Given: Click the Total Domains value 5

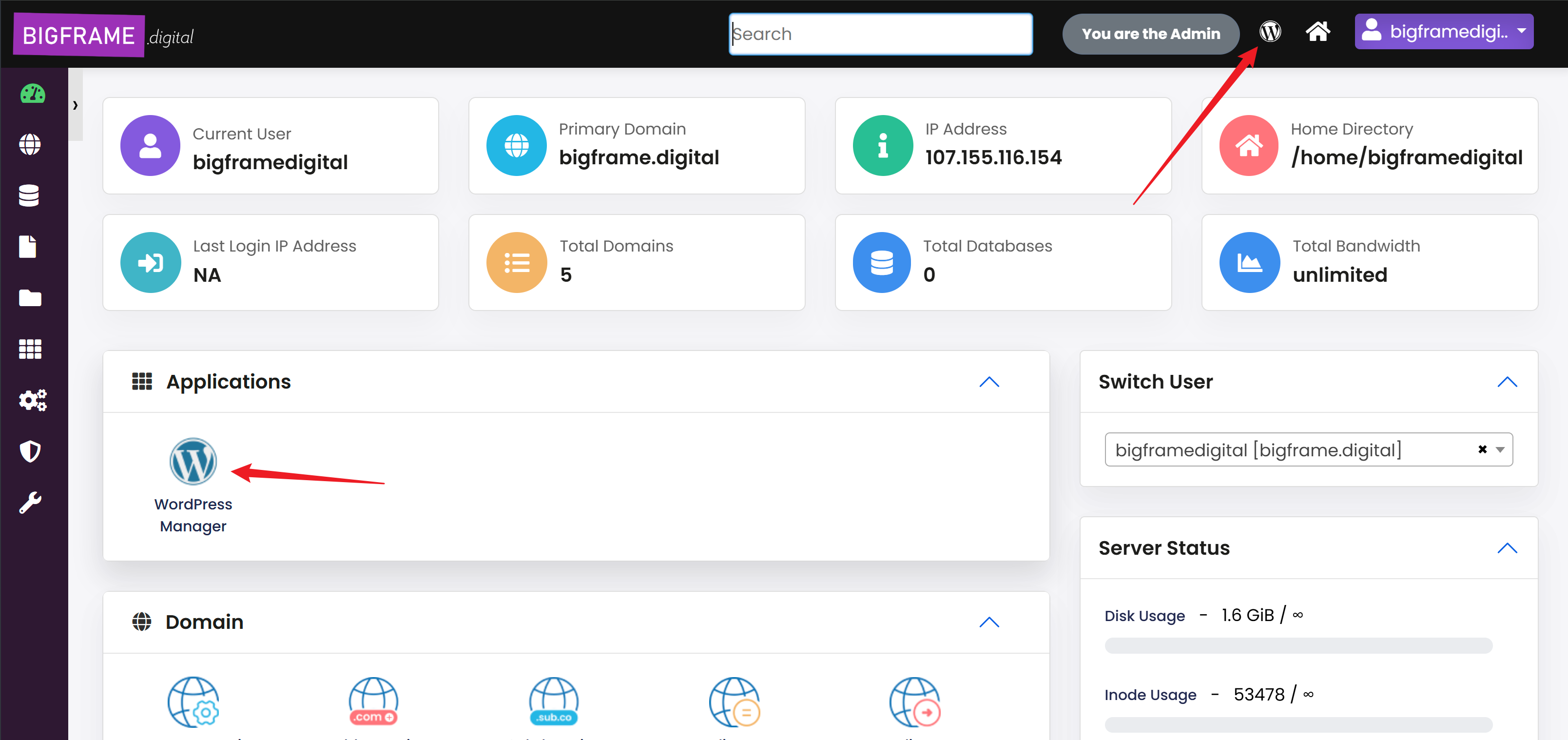Looking at the screenshot, I should pyautogui.click(x=565, y=274).
